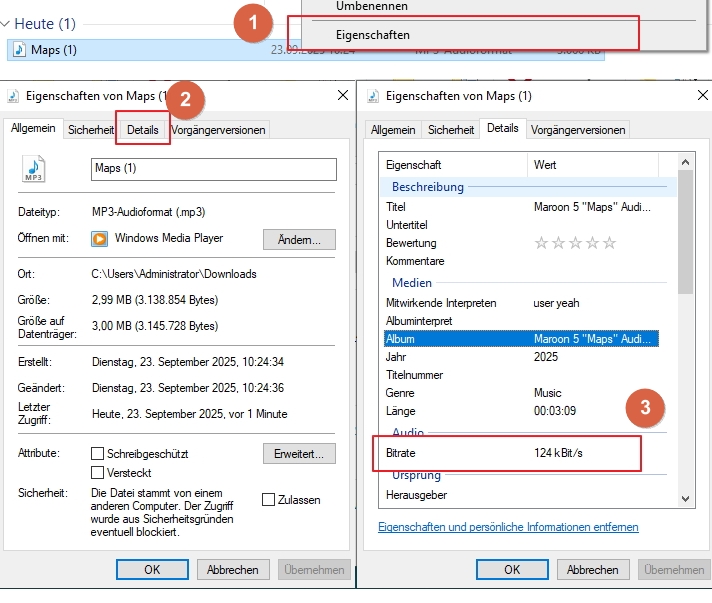Set third star in Bewertung rating
This screenshot has width=712, height=603.
(575, 243)
